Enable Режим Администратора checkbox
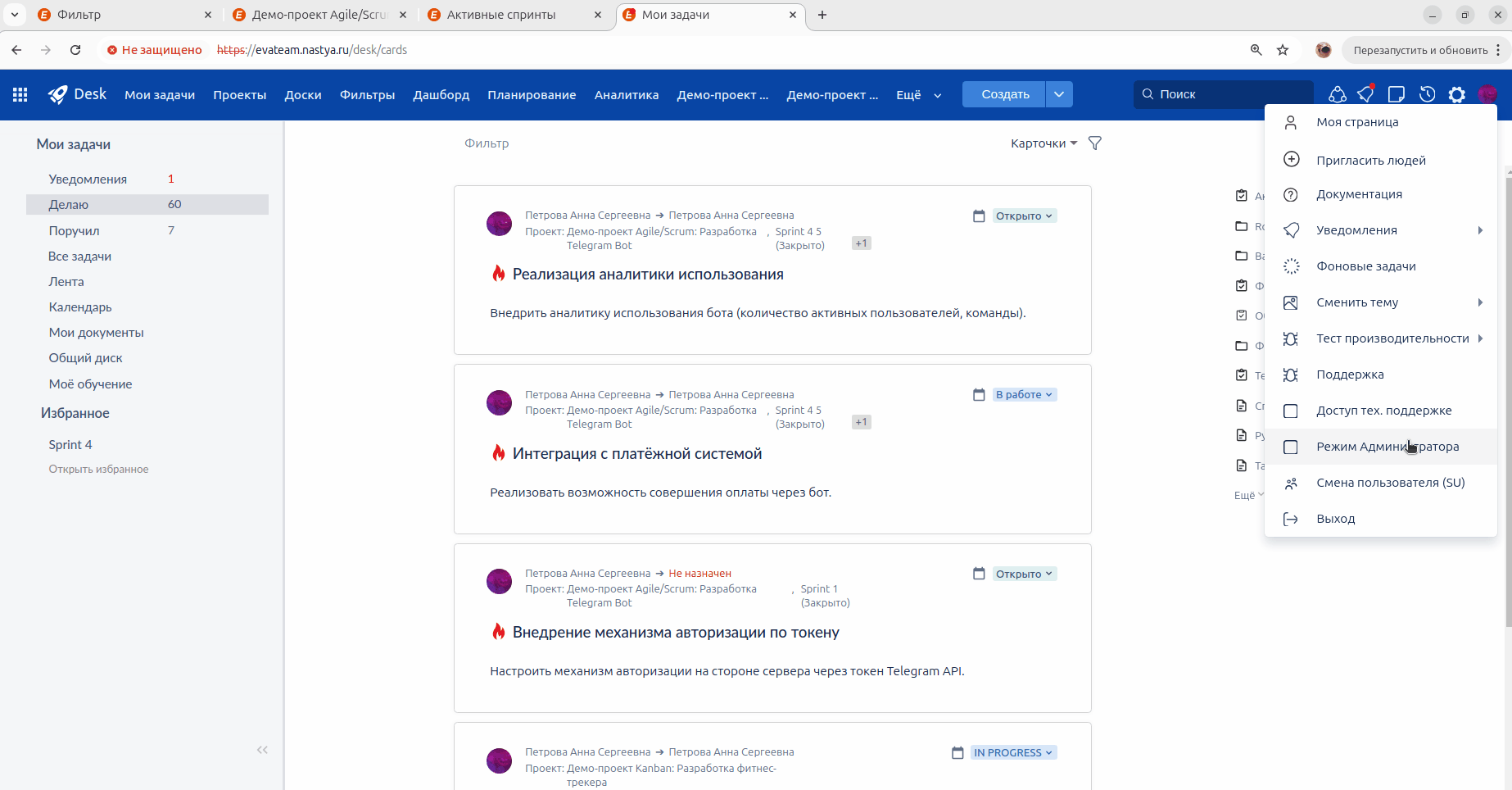This screenshot has width=1512, height=790. pos(1291,447)
